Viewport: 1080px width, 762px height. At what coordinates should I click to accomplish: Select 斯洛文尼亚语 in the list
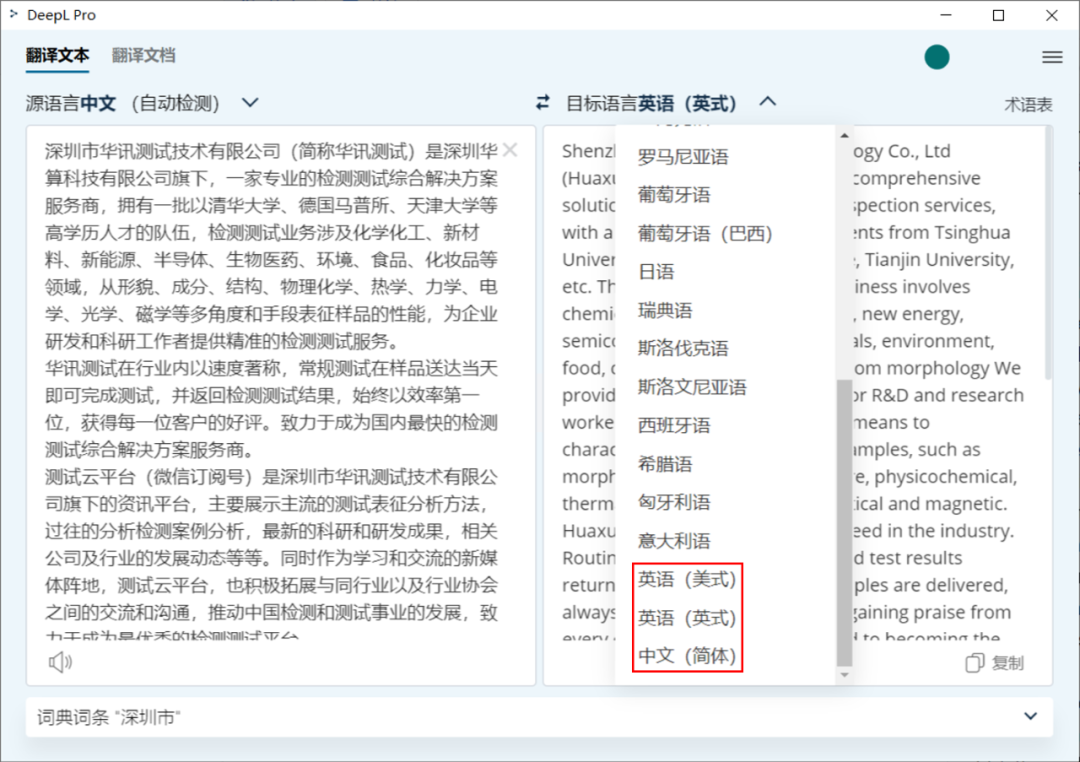tap(692, 387)
